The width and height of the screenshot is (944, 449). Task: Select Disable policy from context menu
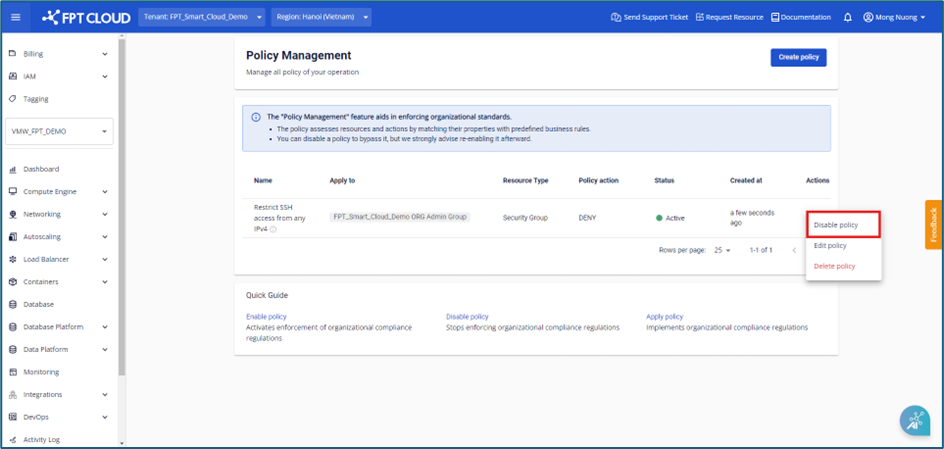click(836, 225)
